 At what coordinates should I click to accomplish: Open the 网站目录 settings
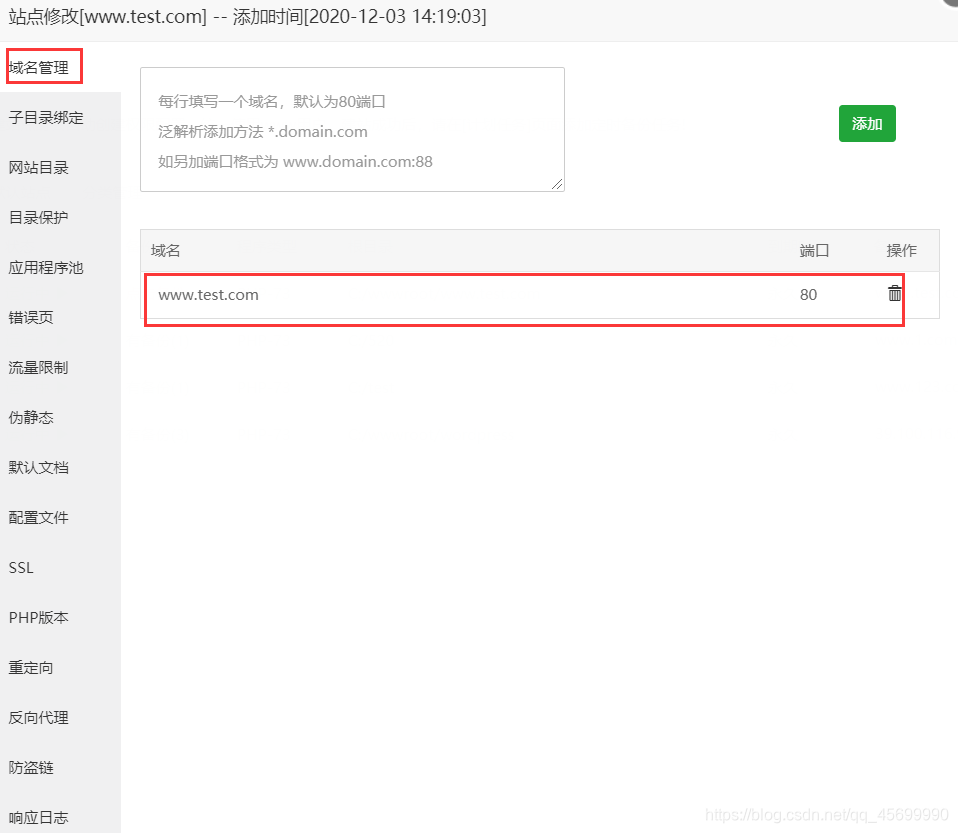coord(38,167)
